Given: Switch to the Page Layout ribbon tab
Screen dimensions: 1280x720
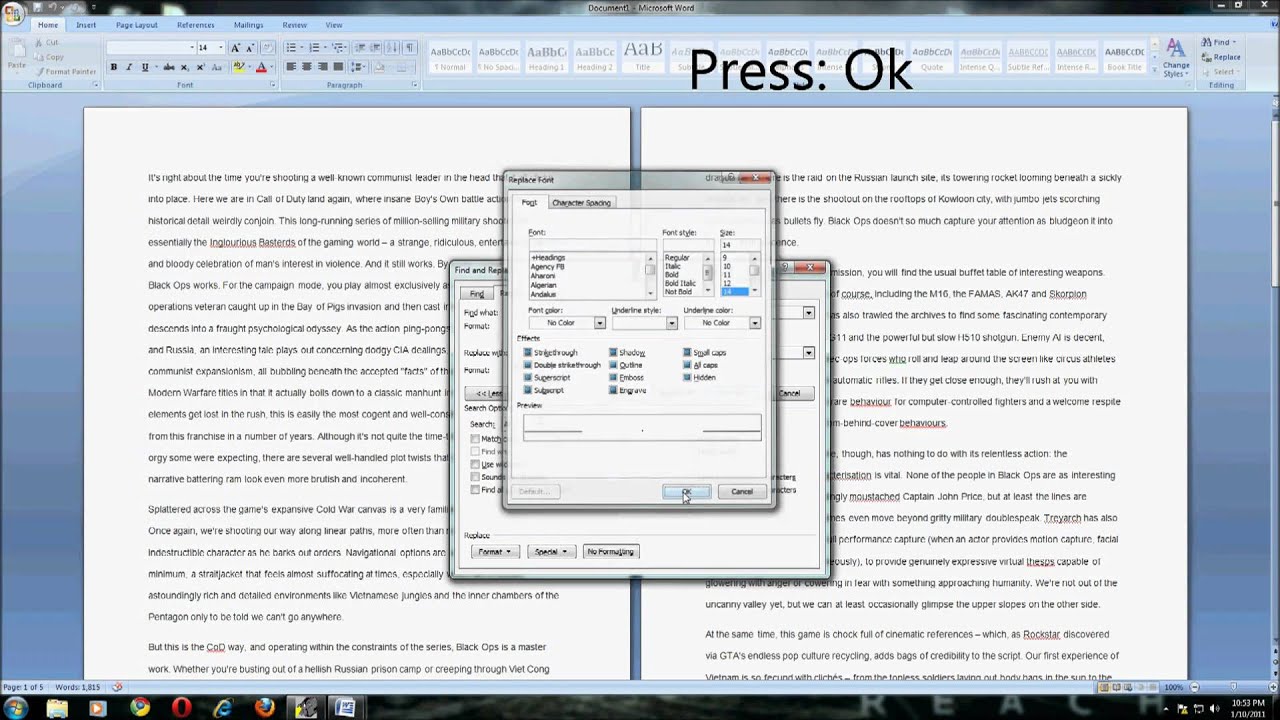Looking at the screenshot, I should [136, 25].
